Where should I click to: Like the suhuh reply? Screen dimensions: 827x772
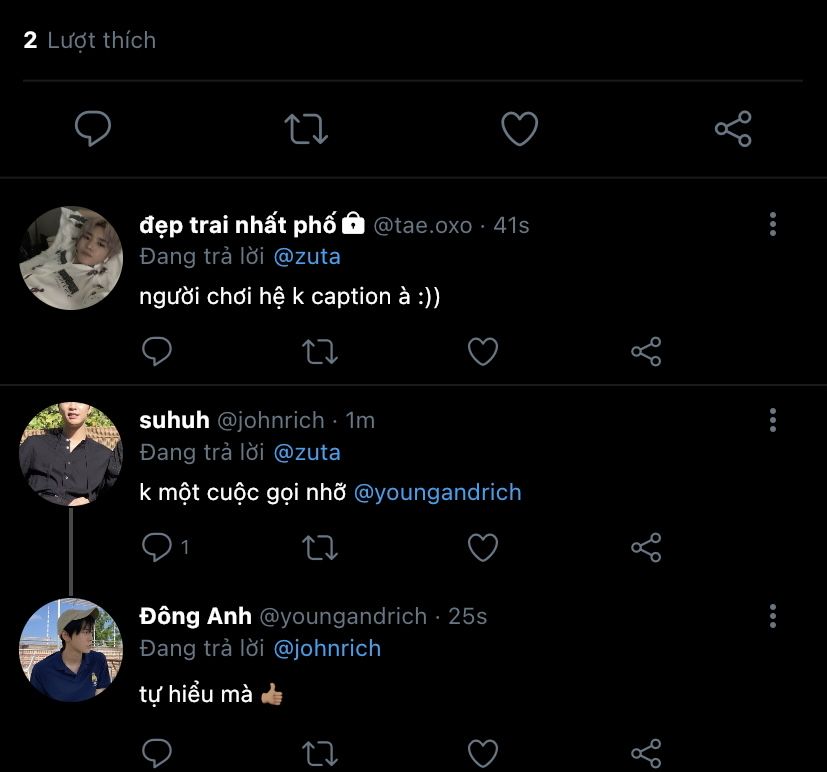pyautogui.click(x=483, y=547)
